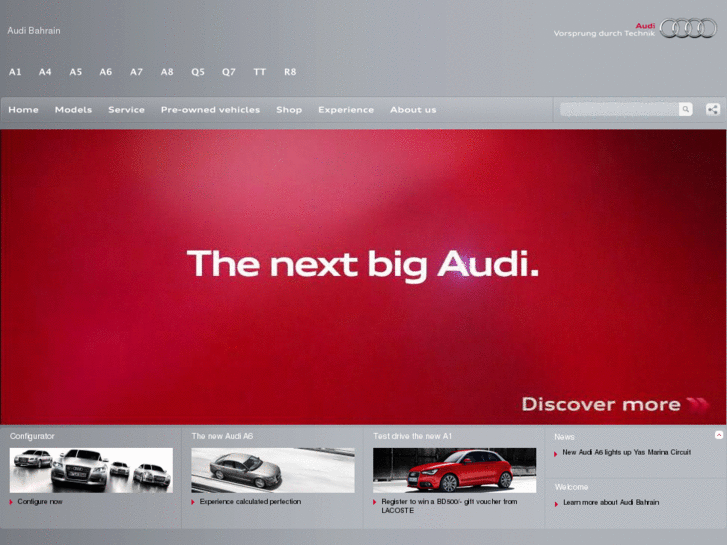Screen dimensions: 727x545
Task: Select the Q5 model link
Action: pyautogui.click(x=198, y=72)
